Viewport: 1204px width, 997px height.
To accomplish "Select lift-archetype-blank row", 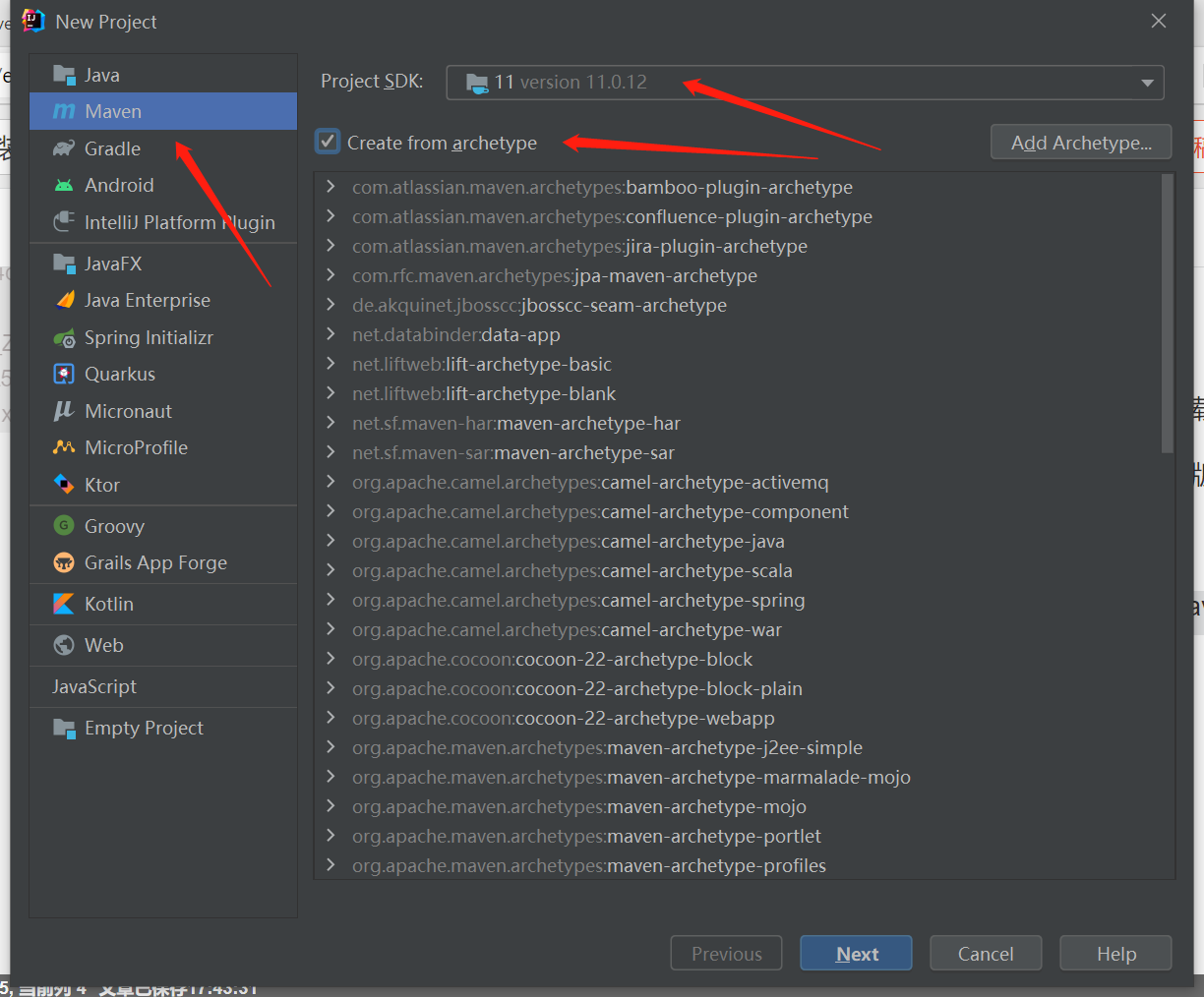I will pos(738,393).
